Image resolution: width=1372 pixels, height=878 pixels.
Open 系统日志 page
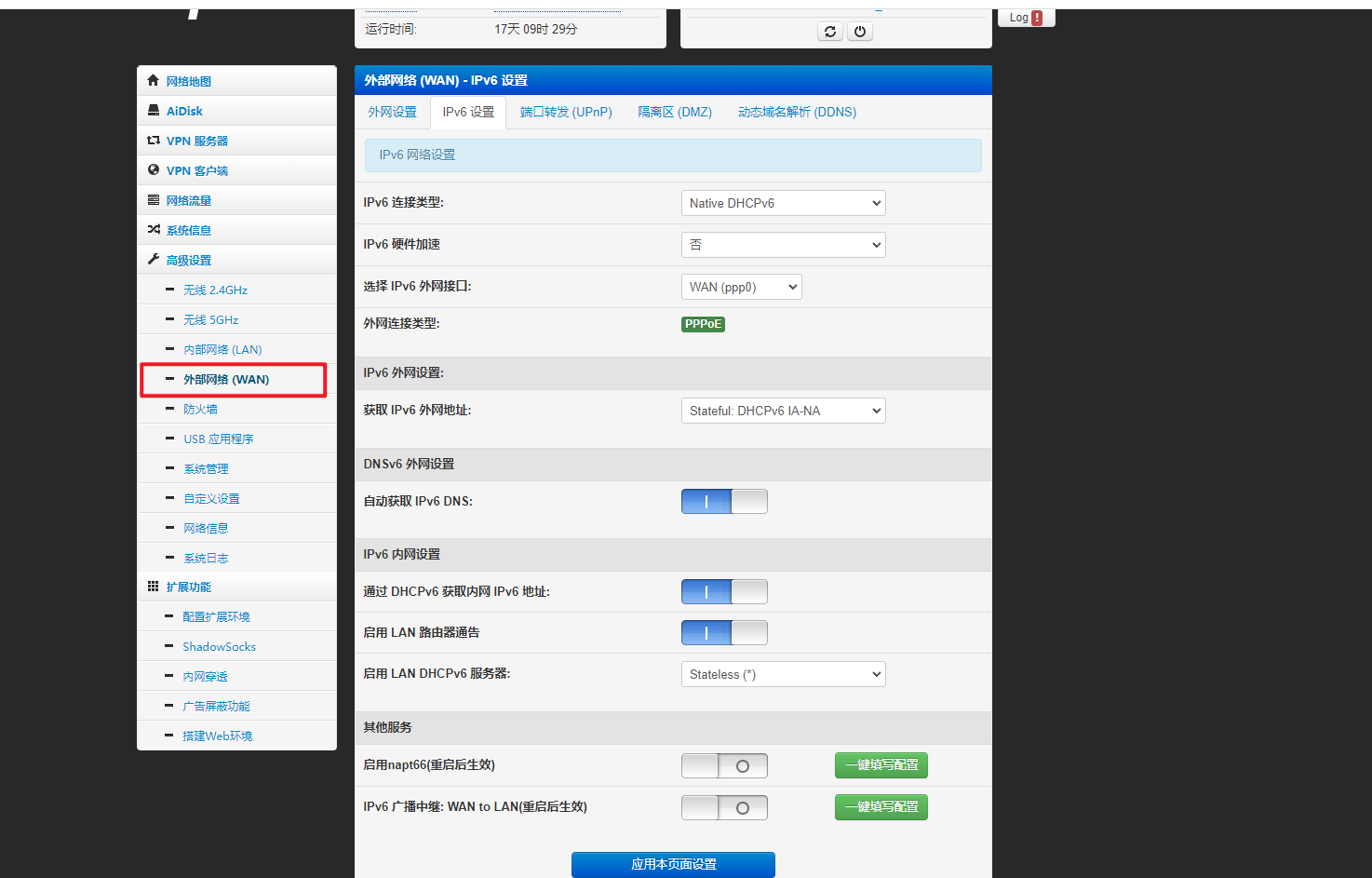206,558
